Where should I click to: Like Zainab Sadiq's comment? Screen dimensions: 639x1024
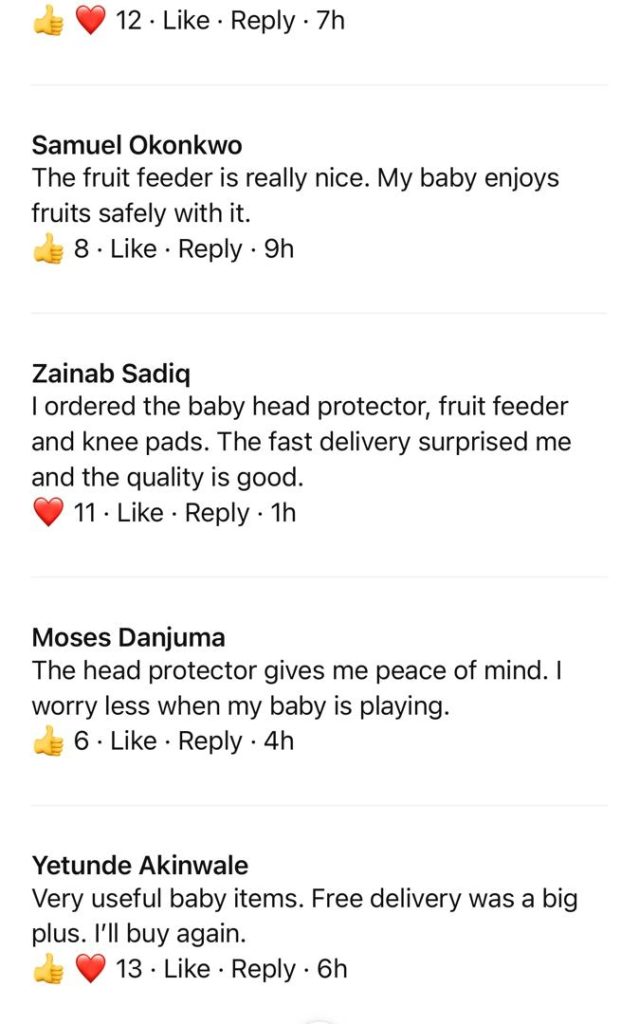click(x=140, y=514)
